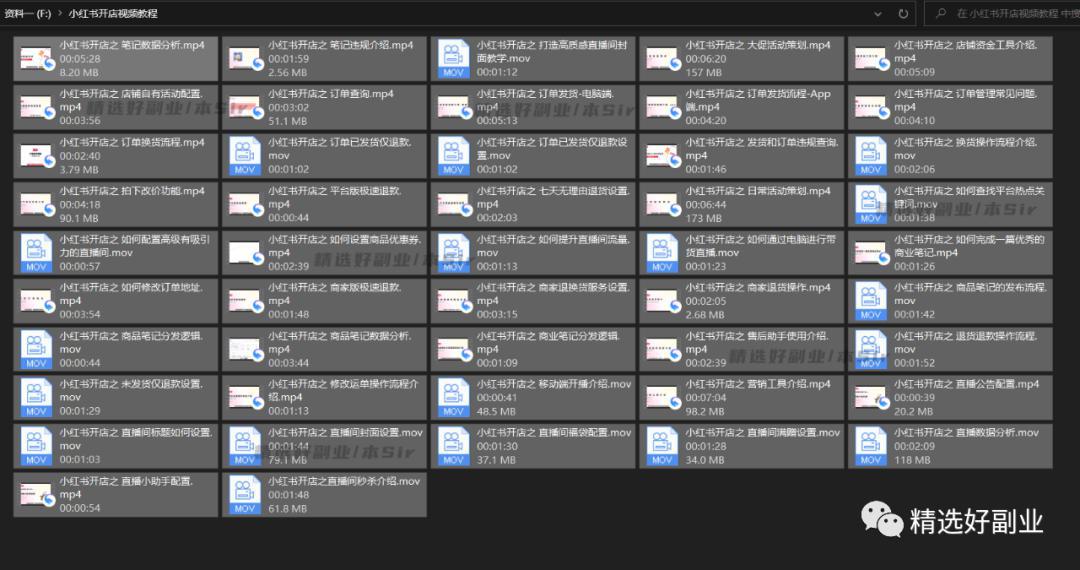Click MOV icon of 直播间满赠设置.mov

click(662, 447)
